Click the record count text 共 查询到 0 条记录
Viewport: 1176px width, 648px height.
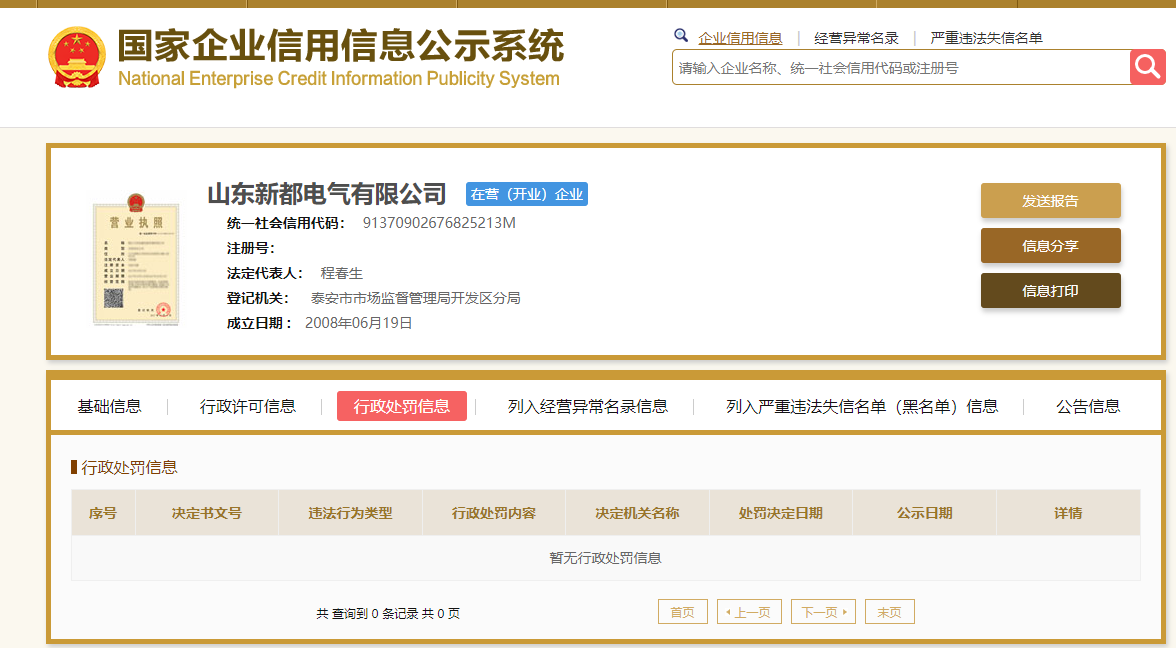(367, 614)
